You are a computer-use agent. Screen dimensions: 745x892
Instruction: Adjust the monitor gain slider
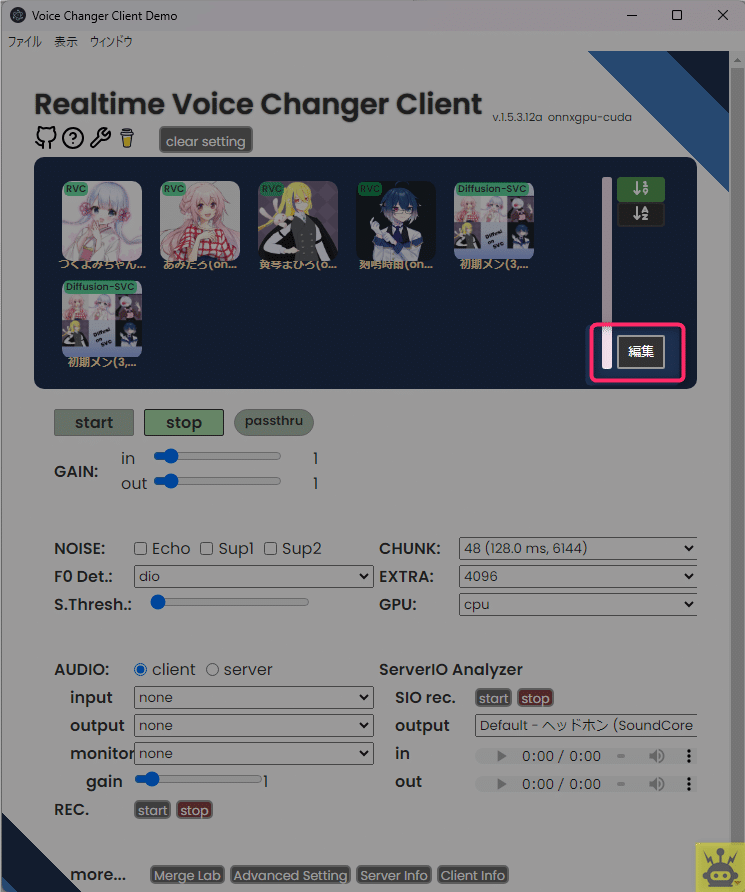point(198,779)
